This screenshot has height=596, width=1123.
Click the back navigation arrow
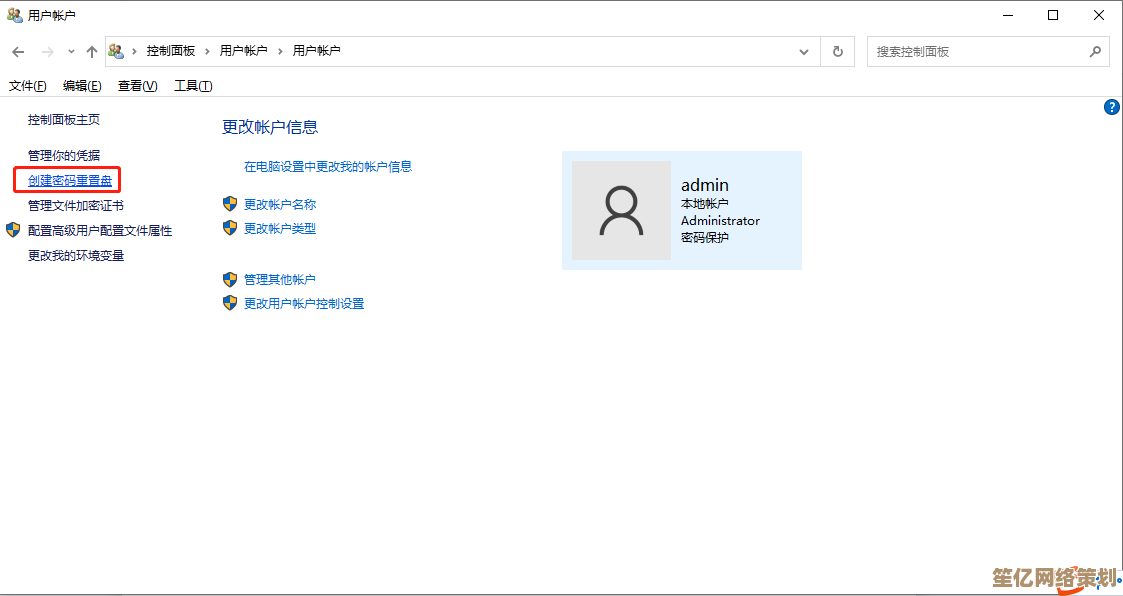(18, 51)
